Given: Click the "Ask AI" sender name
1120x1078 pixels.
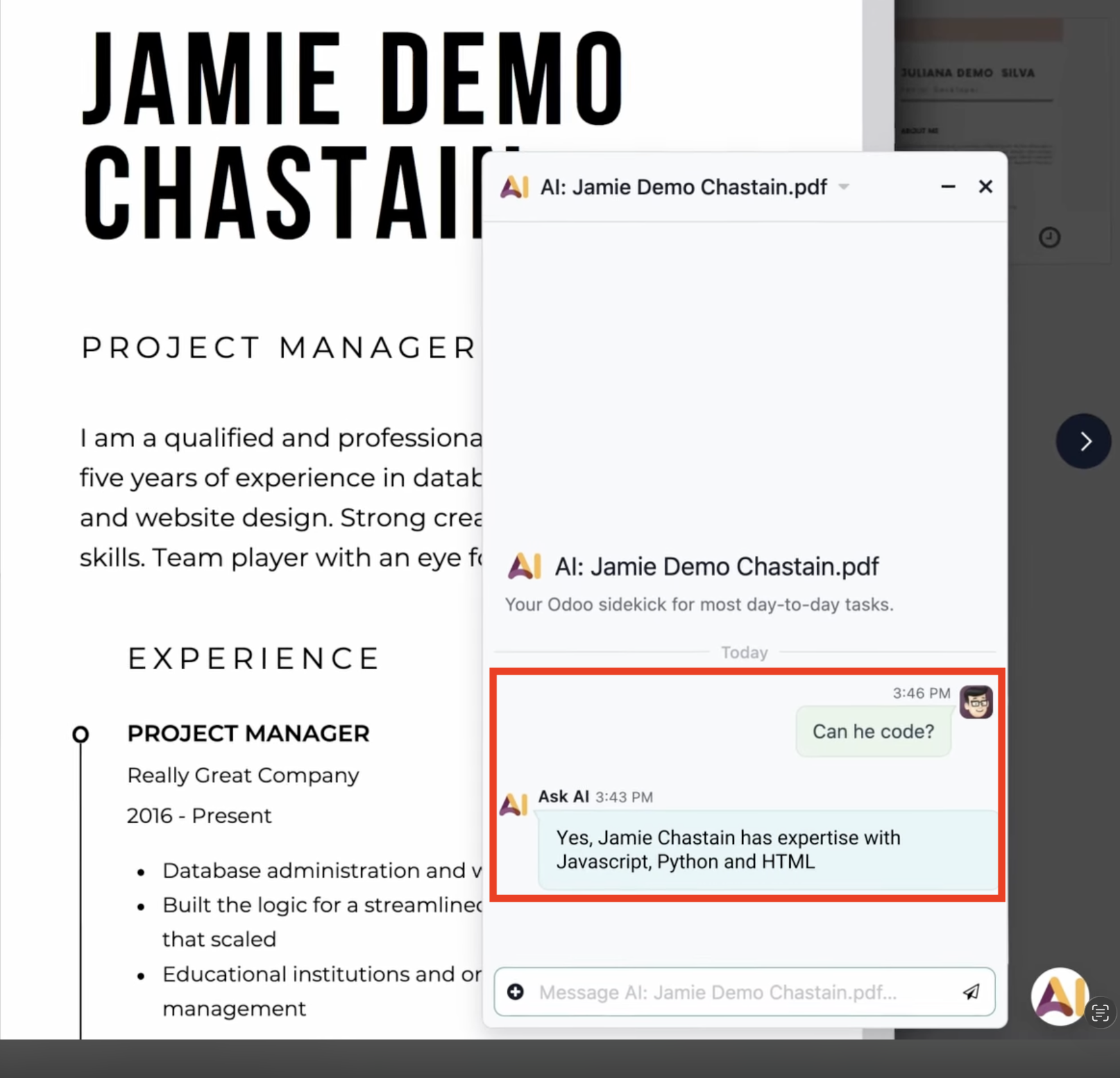Looking at the screenshot, I should pos(563,796).
